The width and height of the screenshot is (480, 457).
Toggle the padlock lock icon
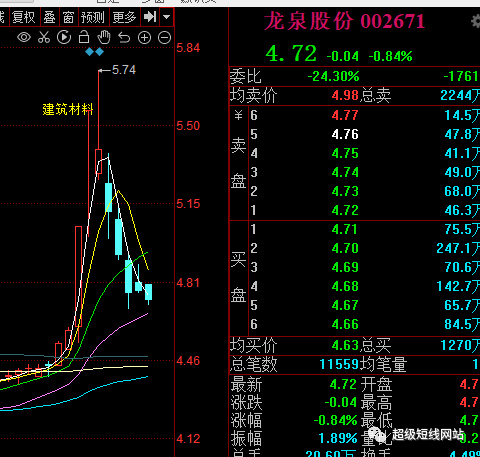84,37
